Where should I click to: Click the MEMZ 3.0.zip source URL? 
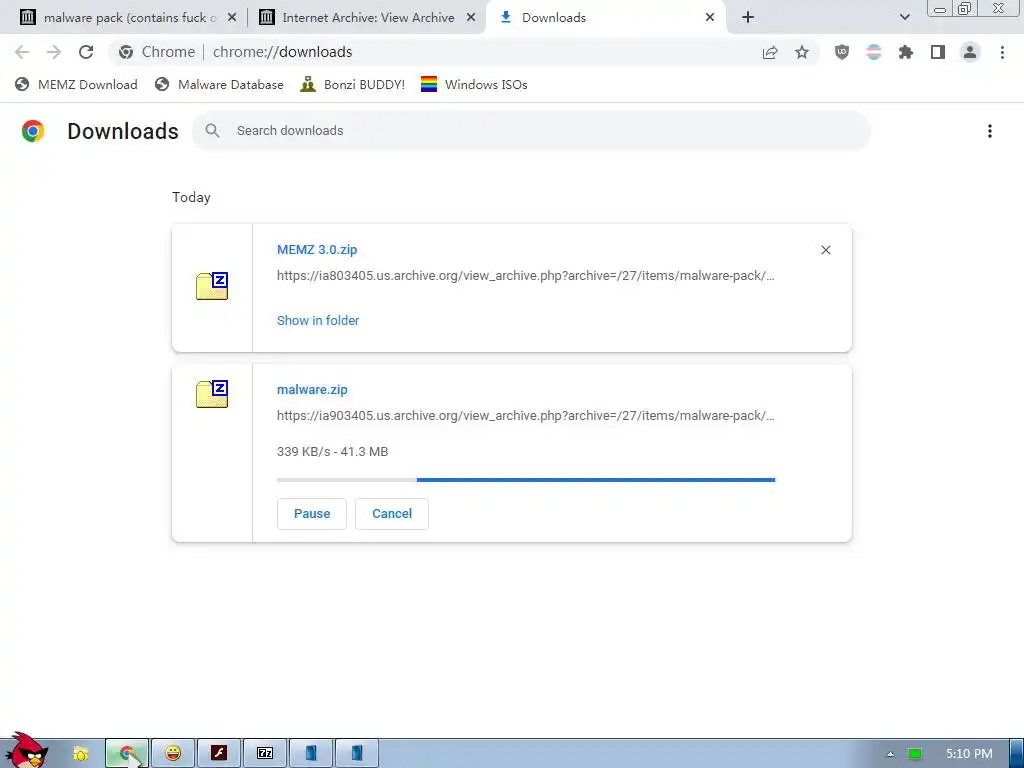(526, 276)
